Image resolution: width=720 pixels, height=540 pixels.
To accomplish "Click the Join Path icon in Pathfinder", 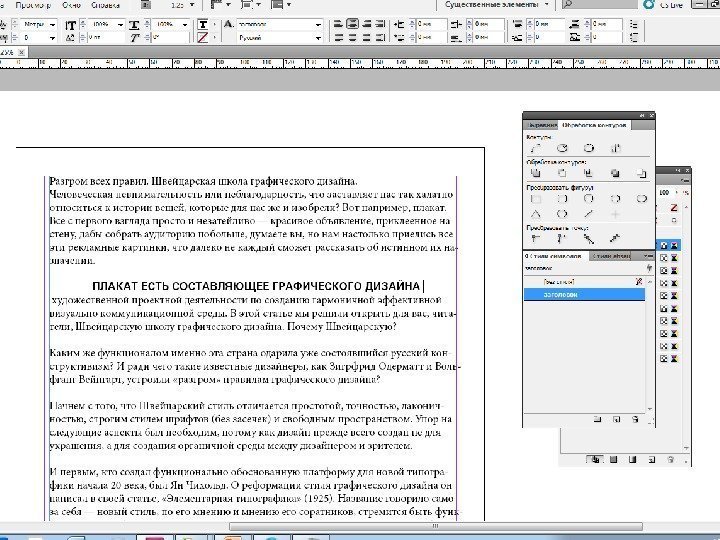I will pyautogui.click(x=537, y=147).
